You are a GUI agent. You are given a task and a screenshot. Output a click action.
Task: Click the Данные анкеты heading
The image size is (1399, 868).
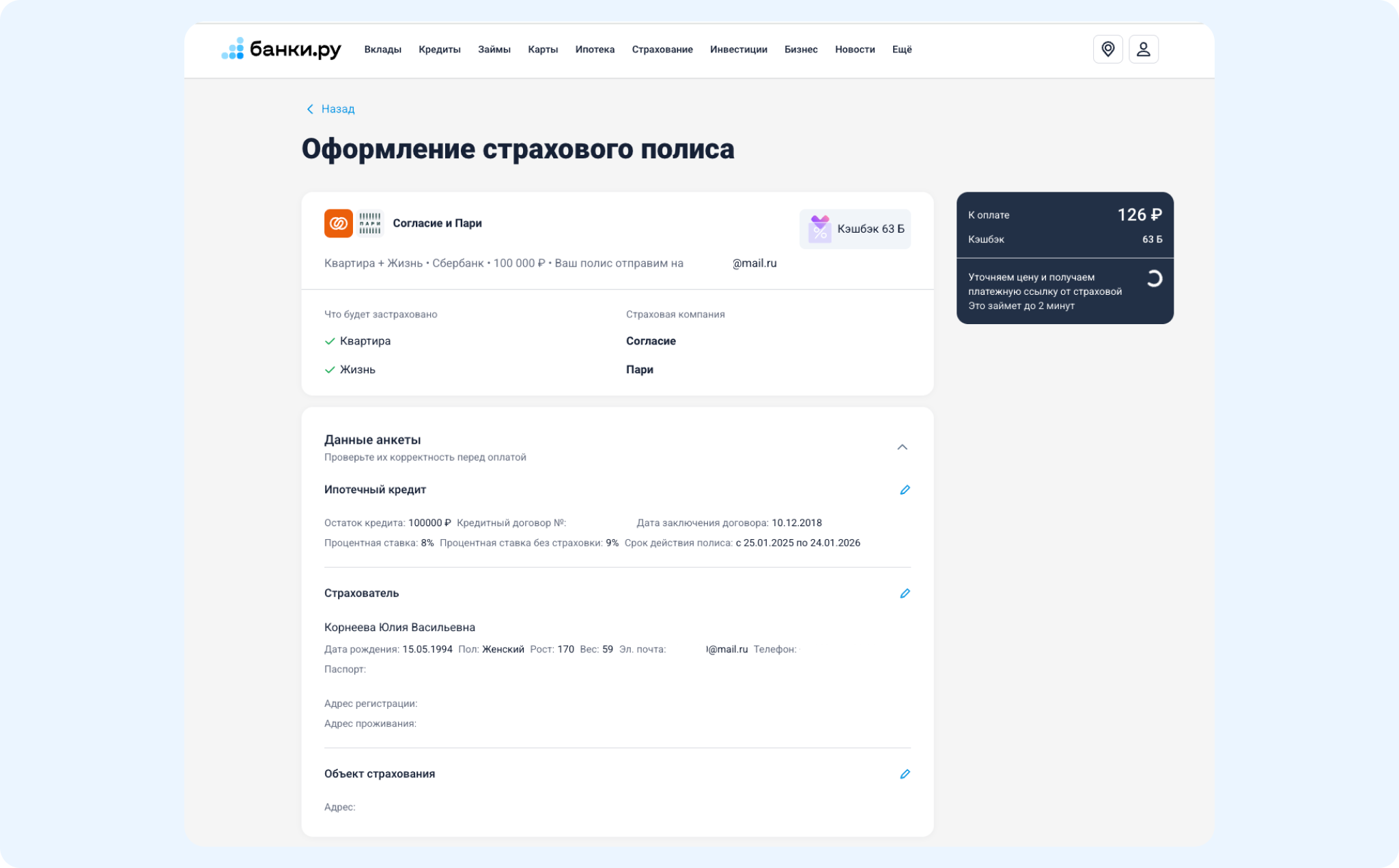tap(372, 440)
